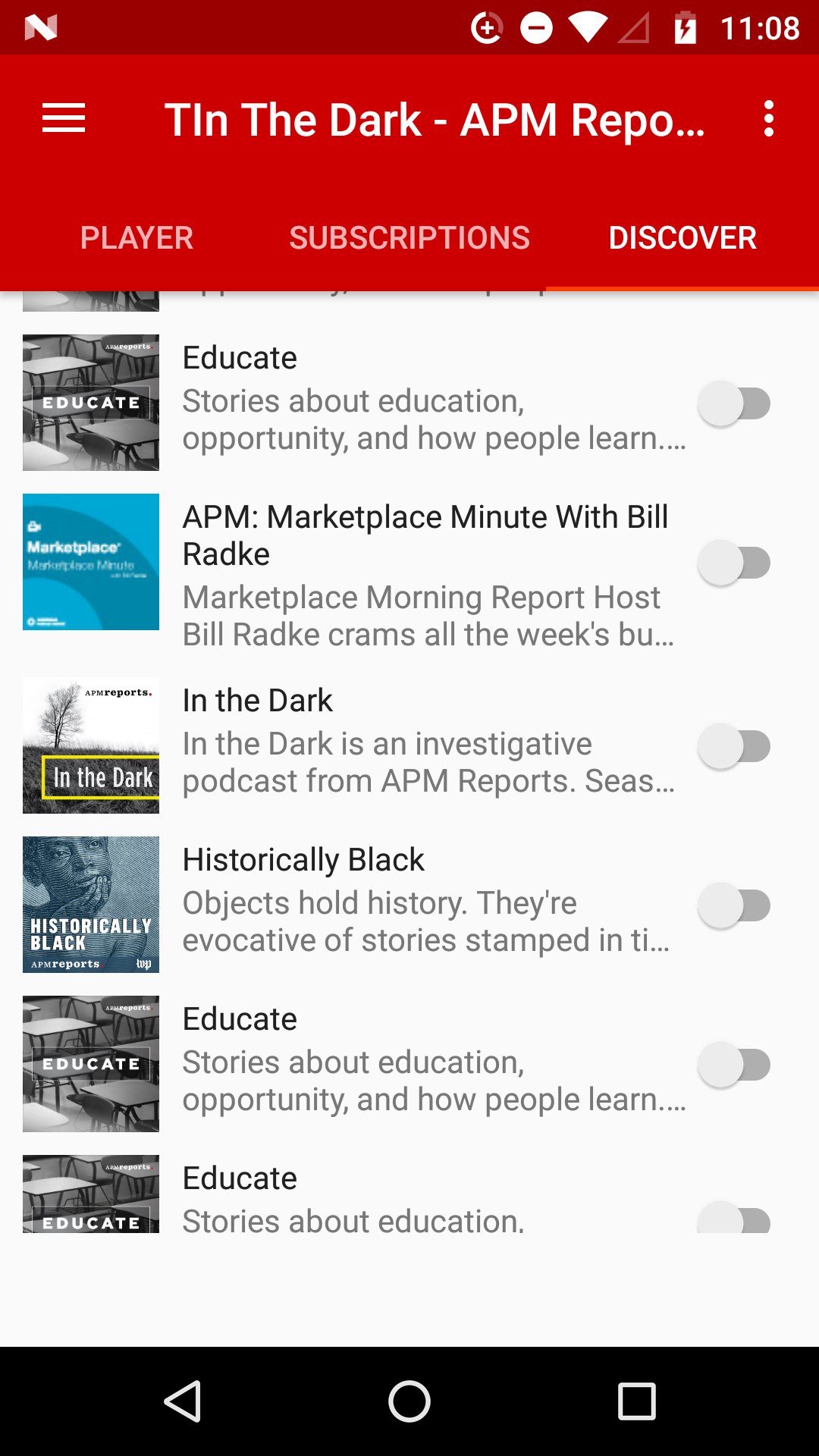The image size is (819, 1456).
Task: Read 'Objects hold history' description text
Action: coord(426,921)
